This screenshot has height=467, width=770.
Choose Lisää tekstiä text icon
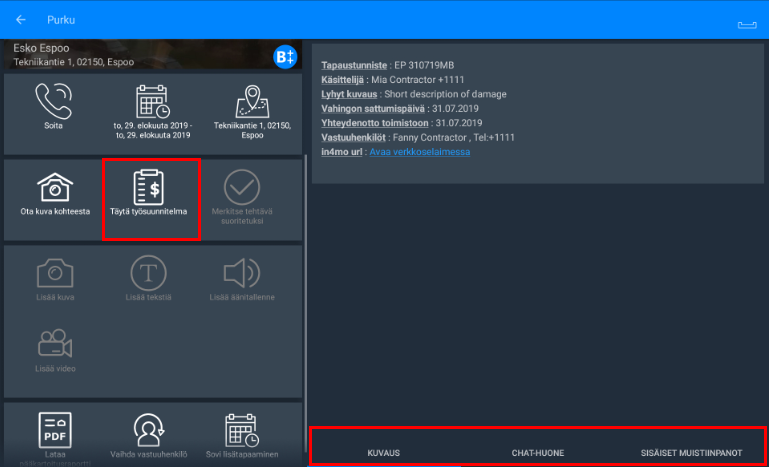pyautogui.click(x=149, y=278)
